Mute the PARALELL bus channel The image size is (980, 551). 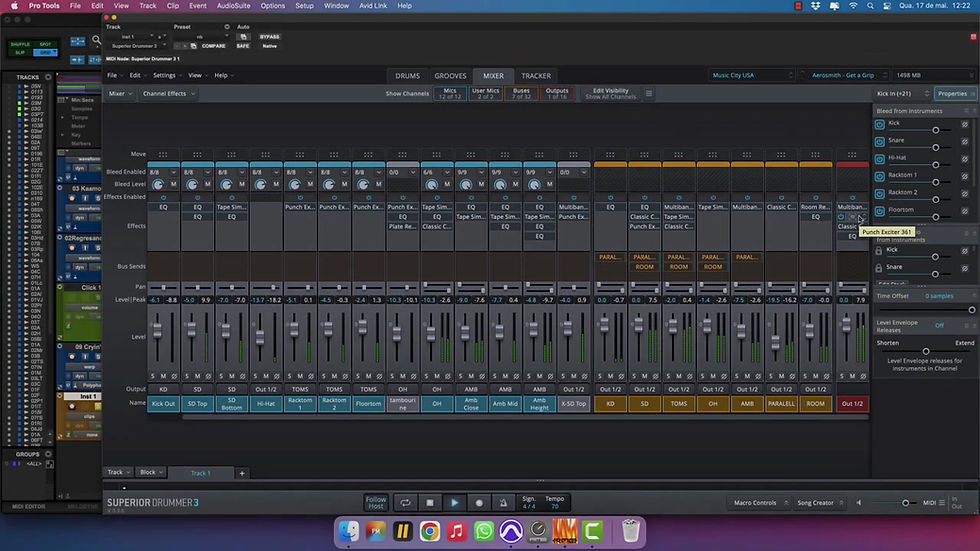(x=781, y=376)
